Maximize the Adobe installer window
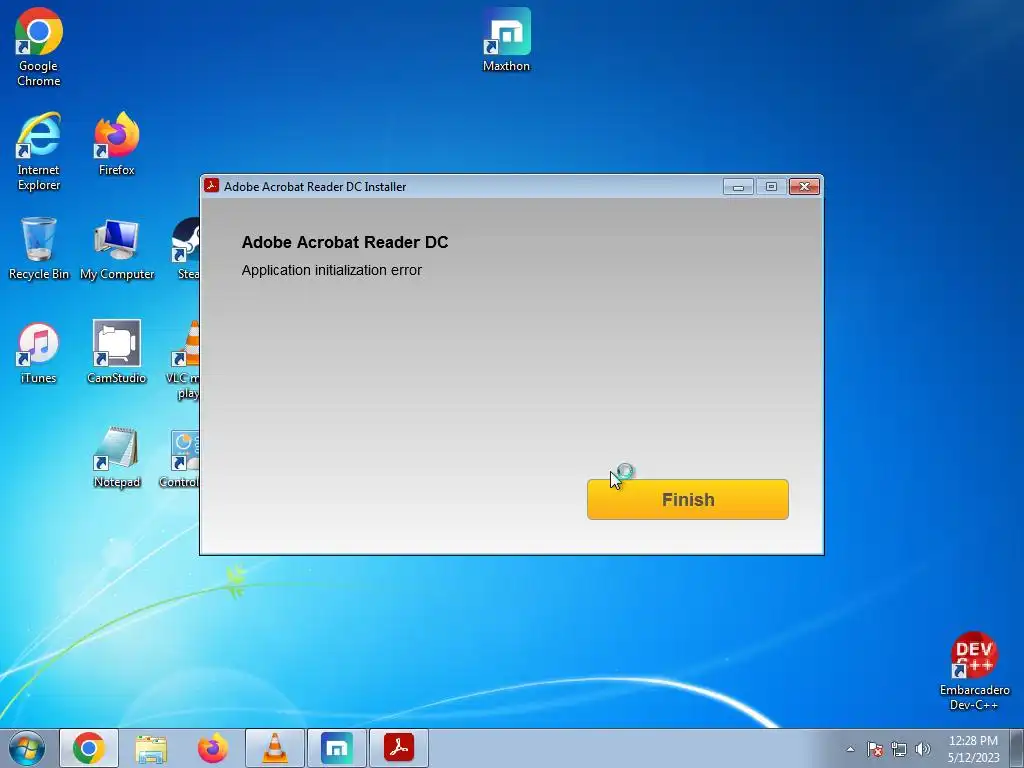Viewport: 1024px width, 768px height. point(771,187)
